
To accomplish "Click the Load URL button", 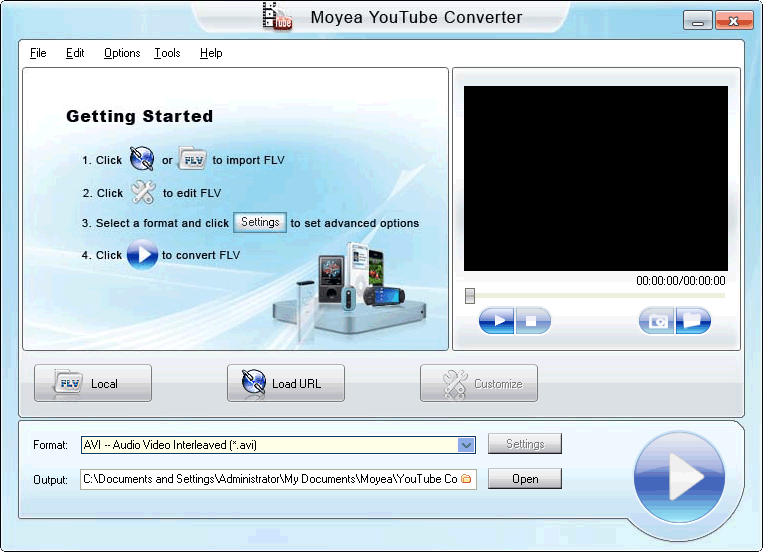I will pyautogui.click(x=286, y=383).
